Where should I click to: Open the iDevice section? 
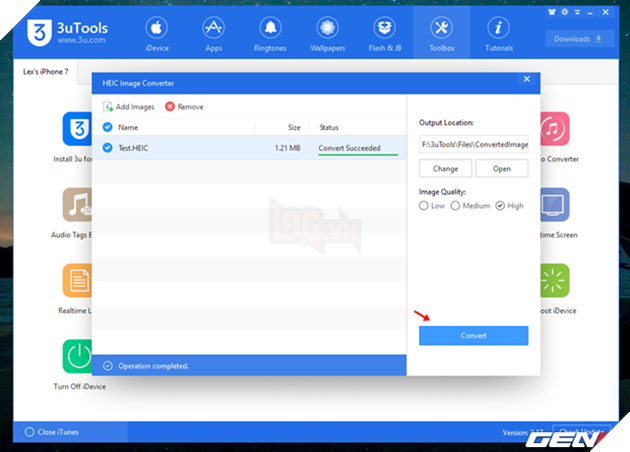pos(157,35)
